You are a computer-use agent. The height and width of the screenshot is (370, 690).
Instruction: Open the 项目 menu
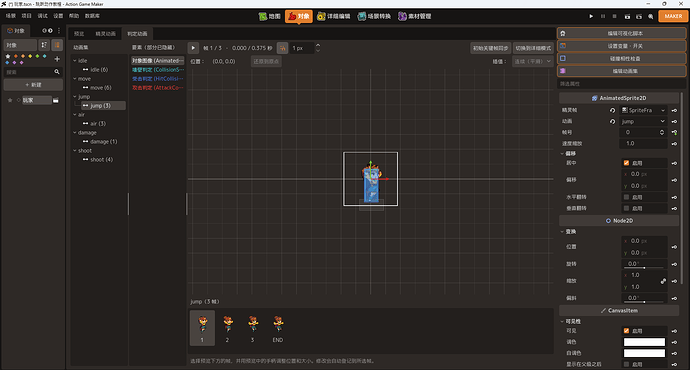pyautogui.click(x=26, y=16)
